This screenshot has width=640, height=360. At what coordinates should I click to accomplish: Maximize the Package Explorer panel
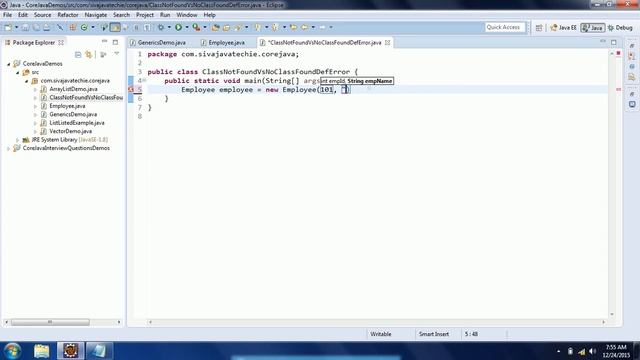tap(116, 42)
